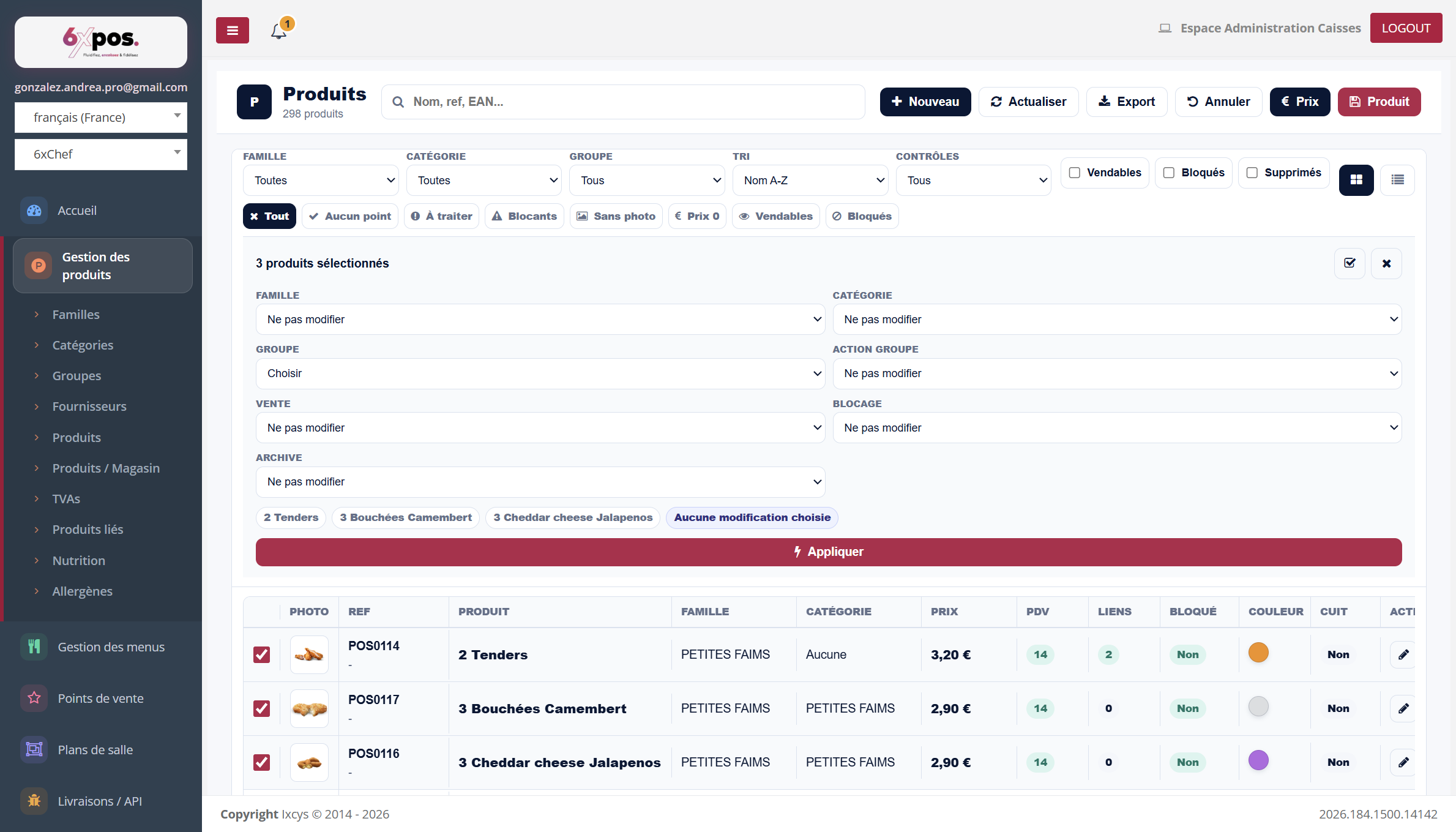Open Gestion des produits section

coord(103,266)
